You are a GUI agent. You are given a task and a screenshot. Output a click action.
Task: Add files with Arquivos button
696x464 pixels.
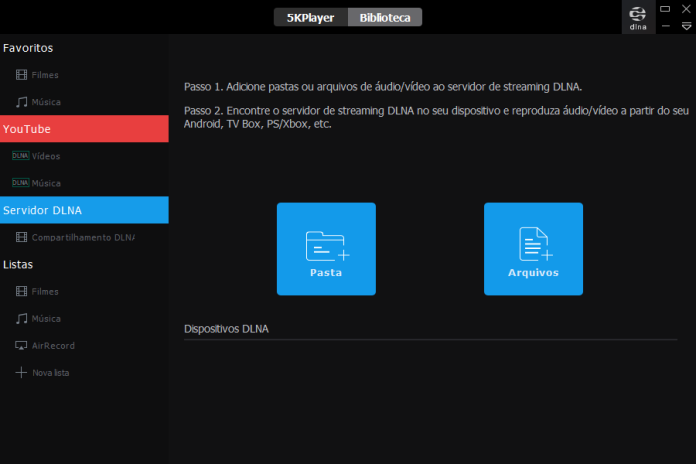tap(534, 249)
